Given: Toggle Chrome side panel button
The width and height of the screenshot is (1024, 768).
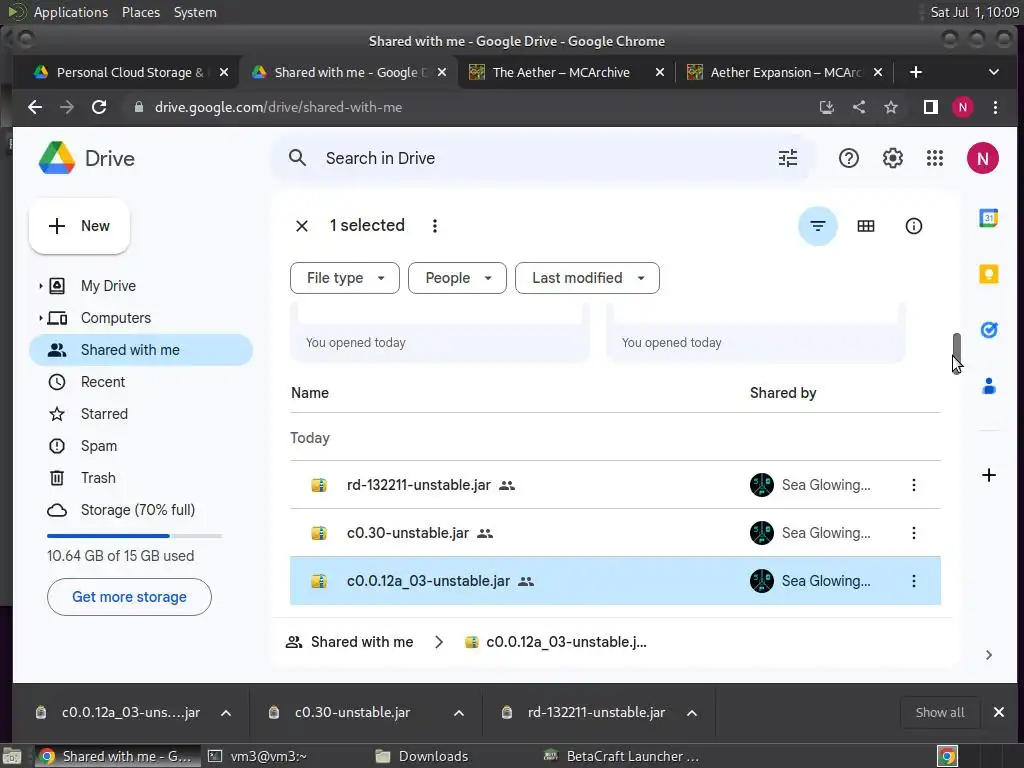Looking at the screenshot, I should (930, 107).
